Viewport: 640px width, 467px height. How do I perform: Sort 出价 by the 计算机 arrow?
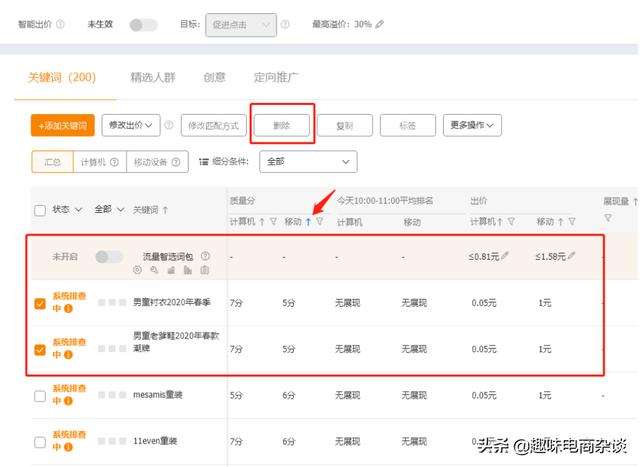[x=500, y=222]
